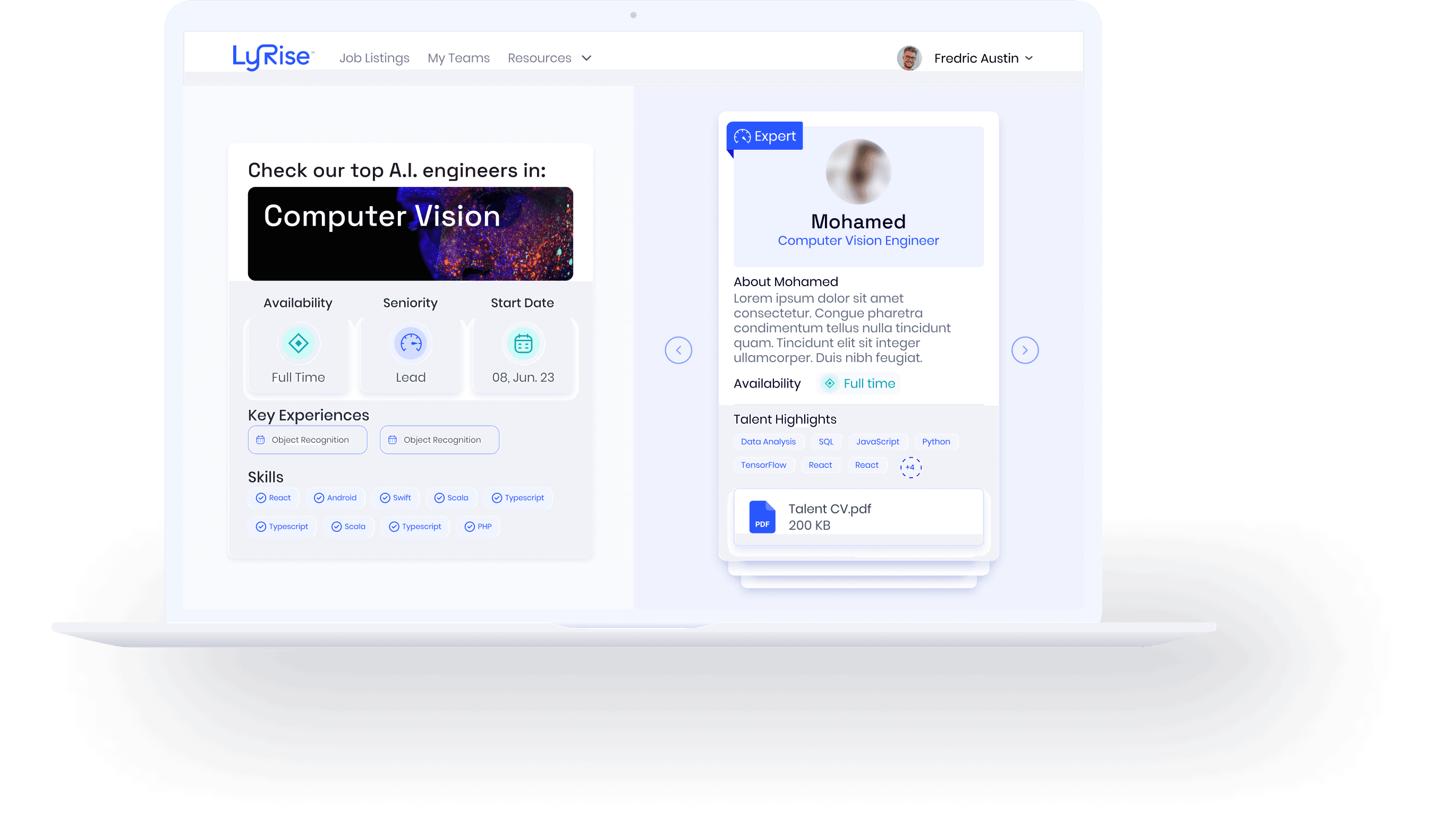Click the calendar icon in second Object Recognition chip
The height and width of the screenshot is (816, 1456).
click(x=392, y=440)
